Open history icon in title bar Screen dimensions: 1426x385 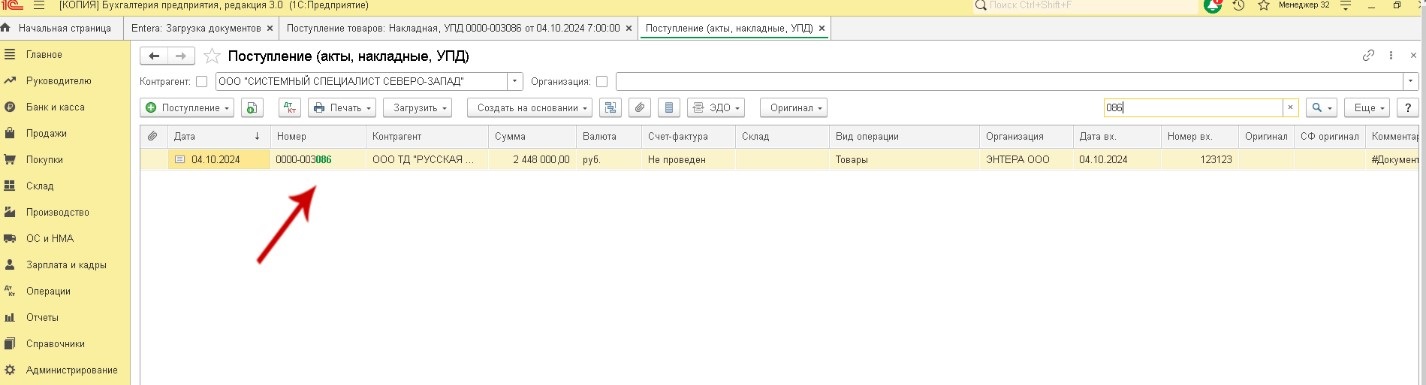click(x=1239, y=6)
